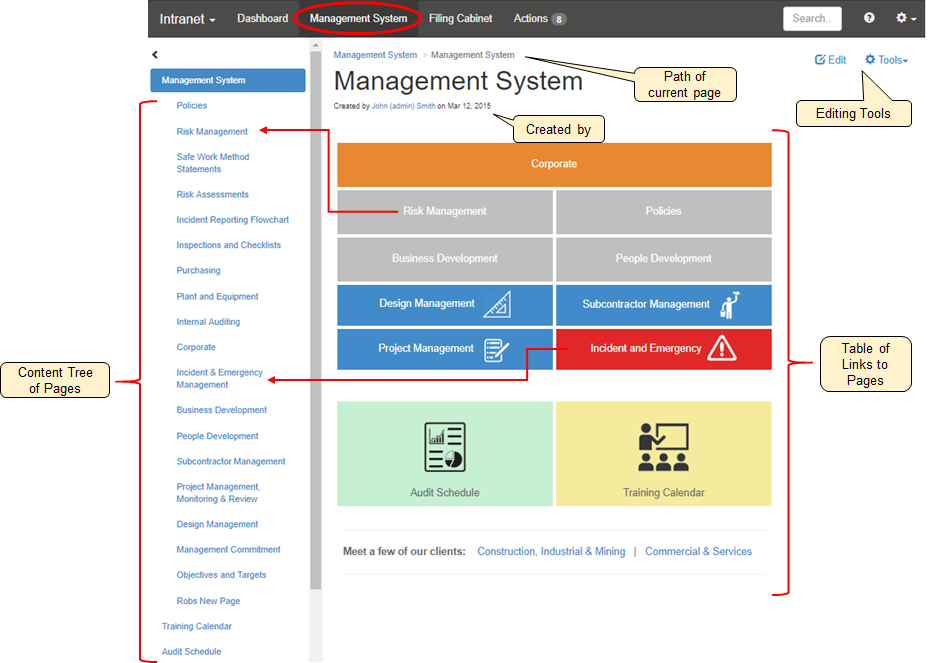Open the settings gear menu
The width and height of the screenshot is (935, 663).
point(906,19)
